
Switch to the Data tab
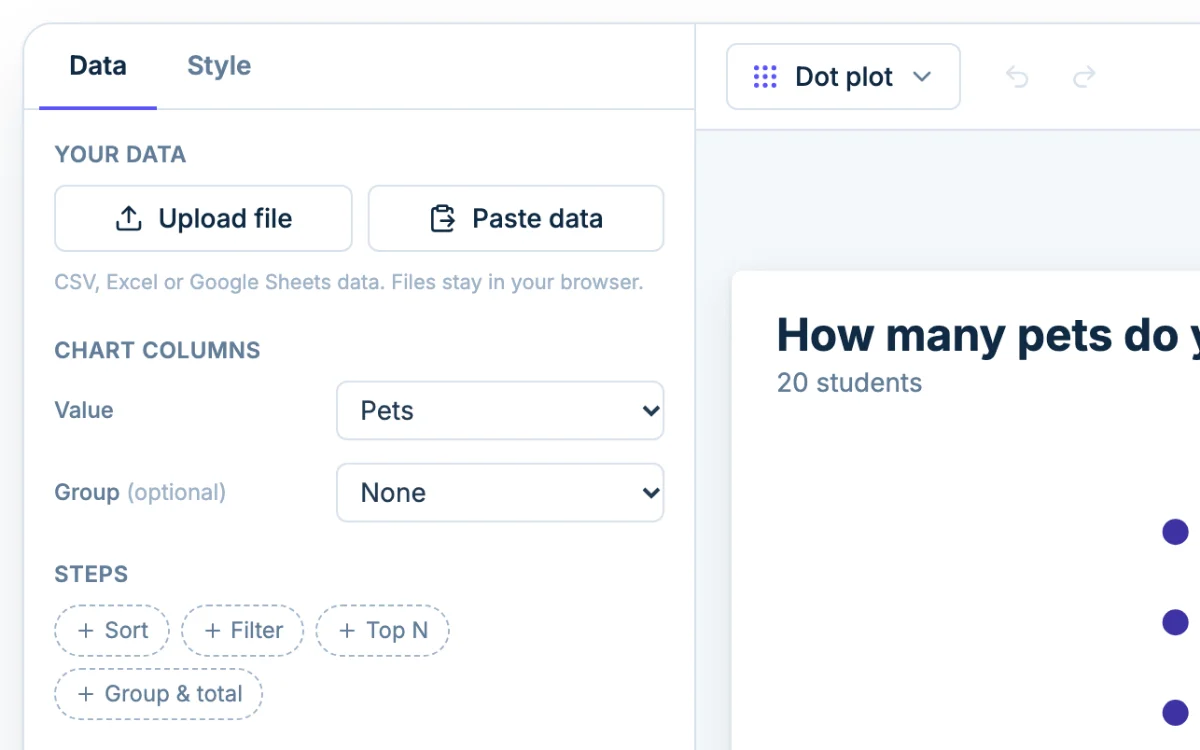click(98, 67)
